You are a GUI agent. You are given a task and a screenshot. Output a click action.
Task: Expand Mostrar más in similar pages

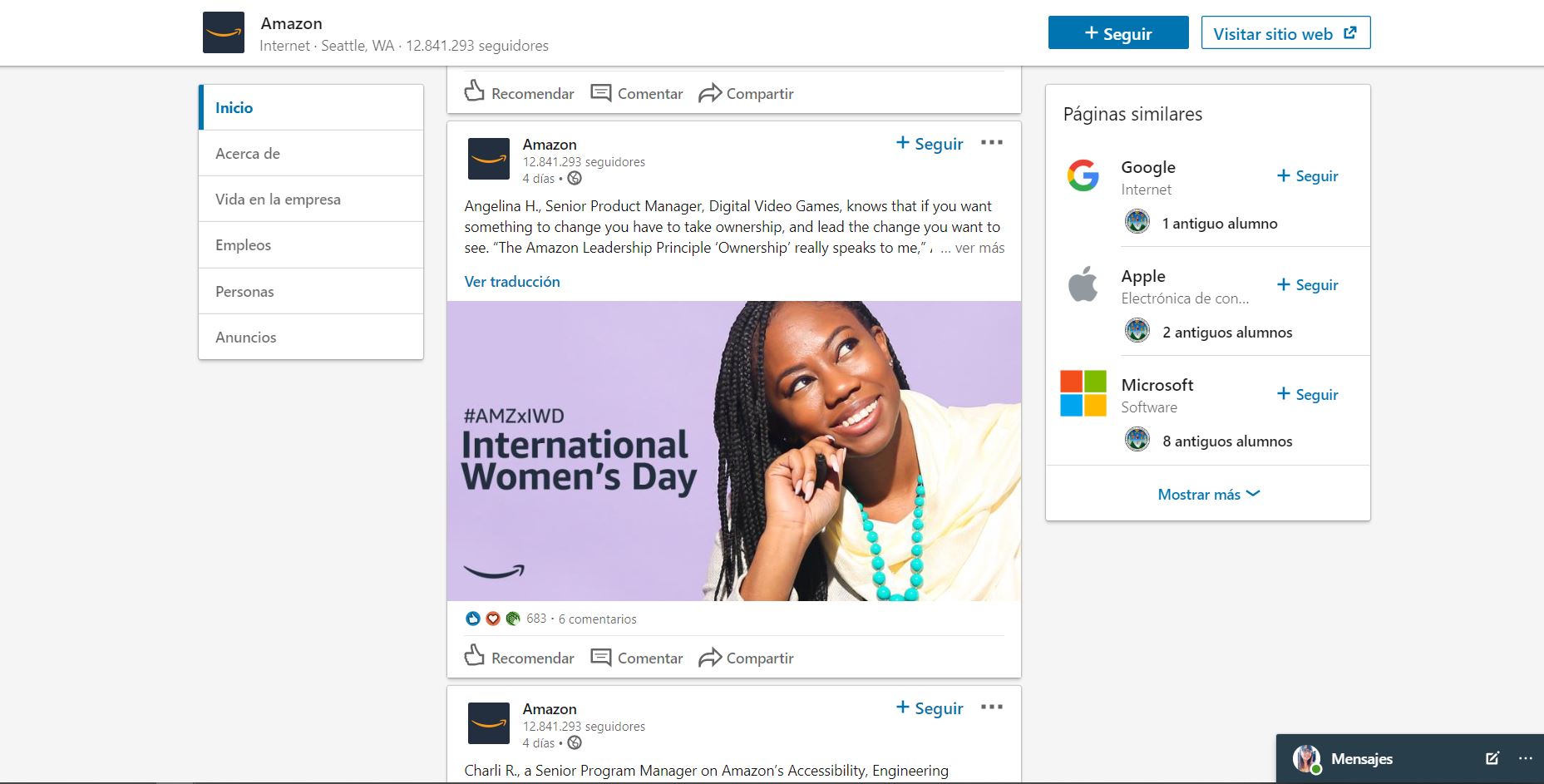pyautogui.click(x=1208, y=494)
